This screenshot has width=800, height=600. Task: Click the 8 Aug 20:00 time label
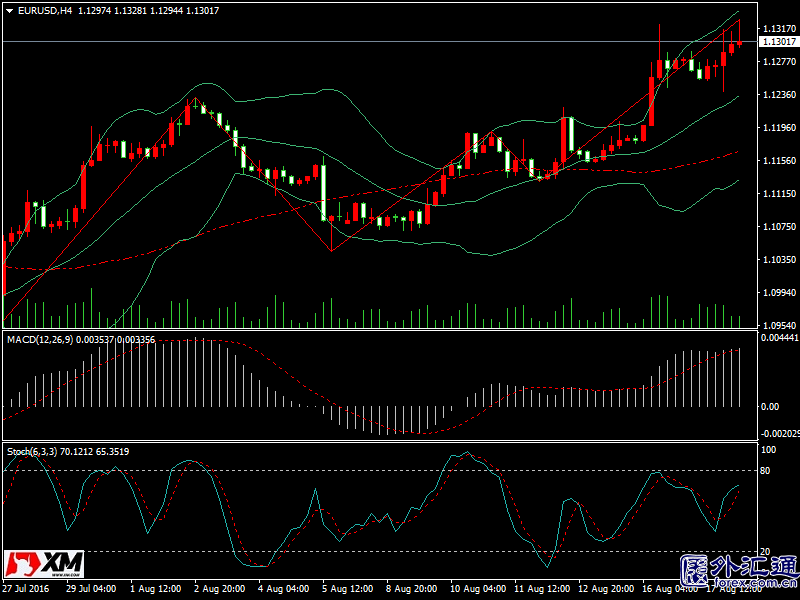412,588
